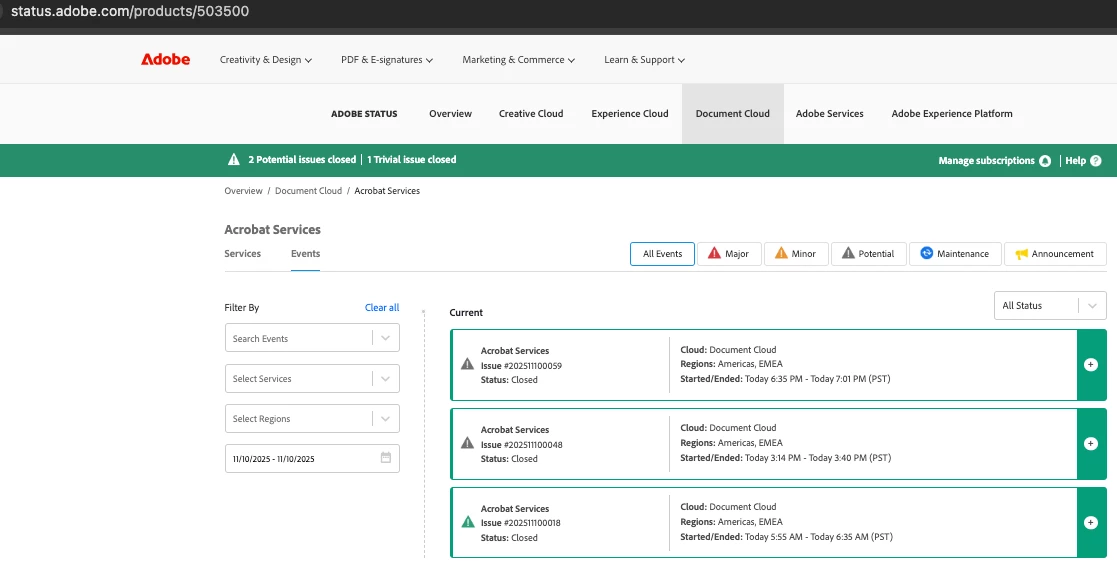Switch to the Services sub-tab
The image size is (1117, 573).
[242, 254]
